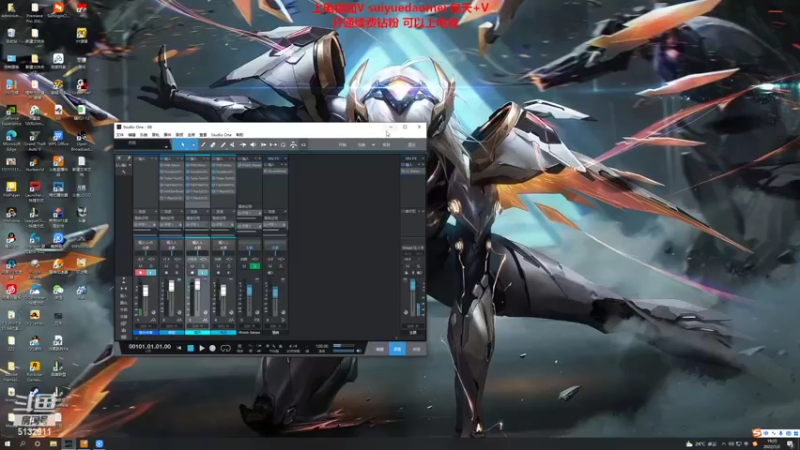
Task: Open the 文件 menu
Action: coord(120,135)
